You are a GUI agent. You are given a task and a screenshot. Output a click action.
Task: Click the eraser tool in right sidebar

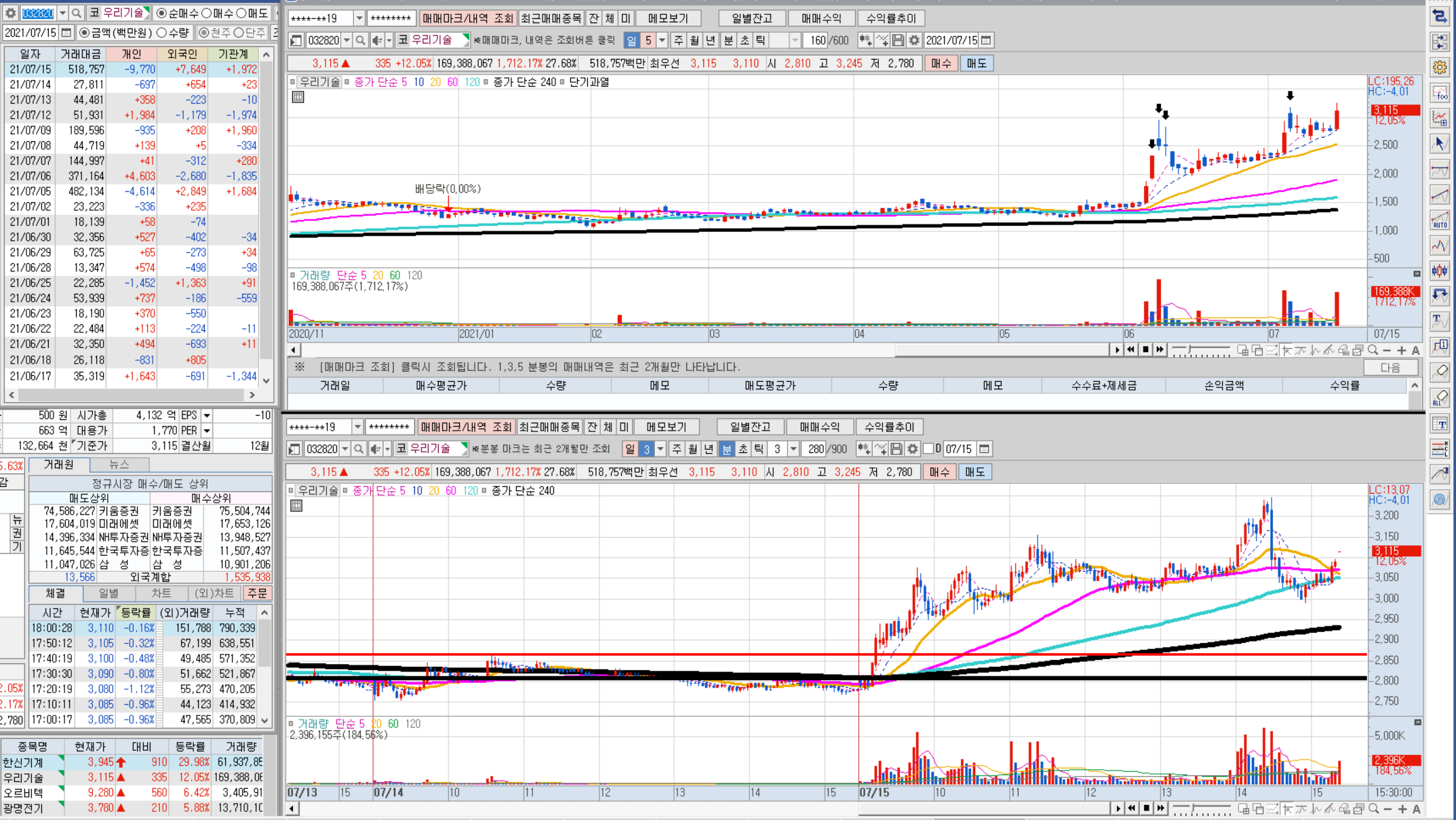point(1440,371)
